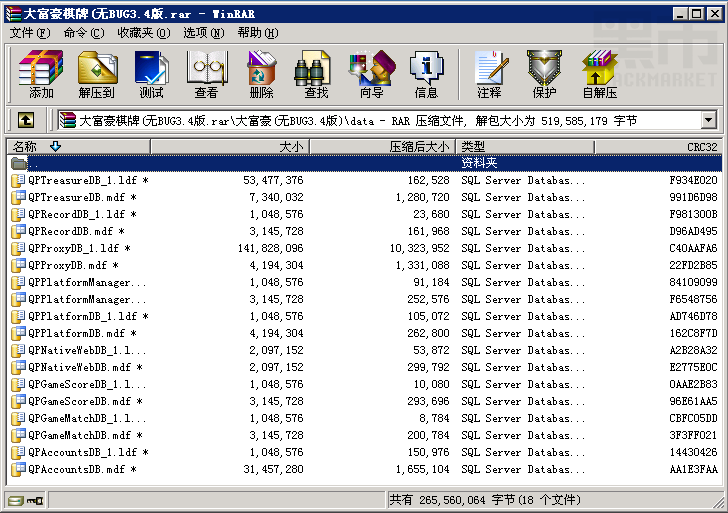Click the icon of QPProxyDB.mdf

[x=18, y=265]
